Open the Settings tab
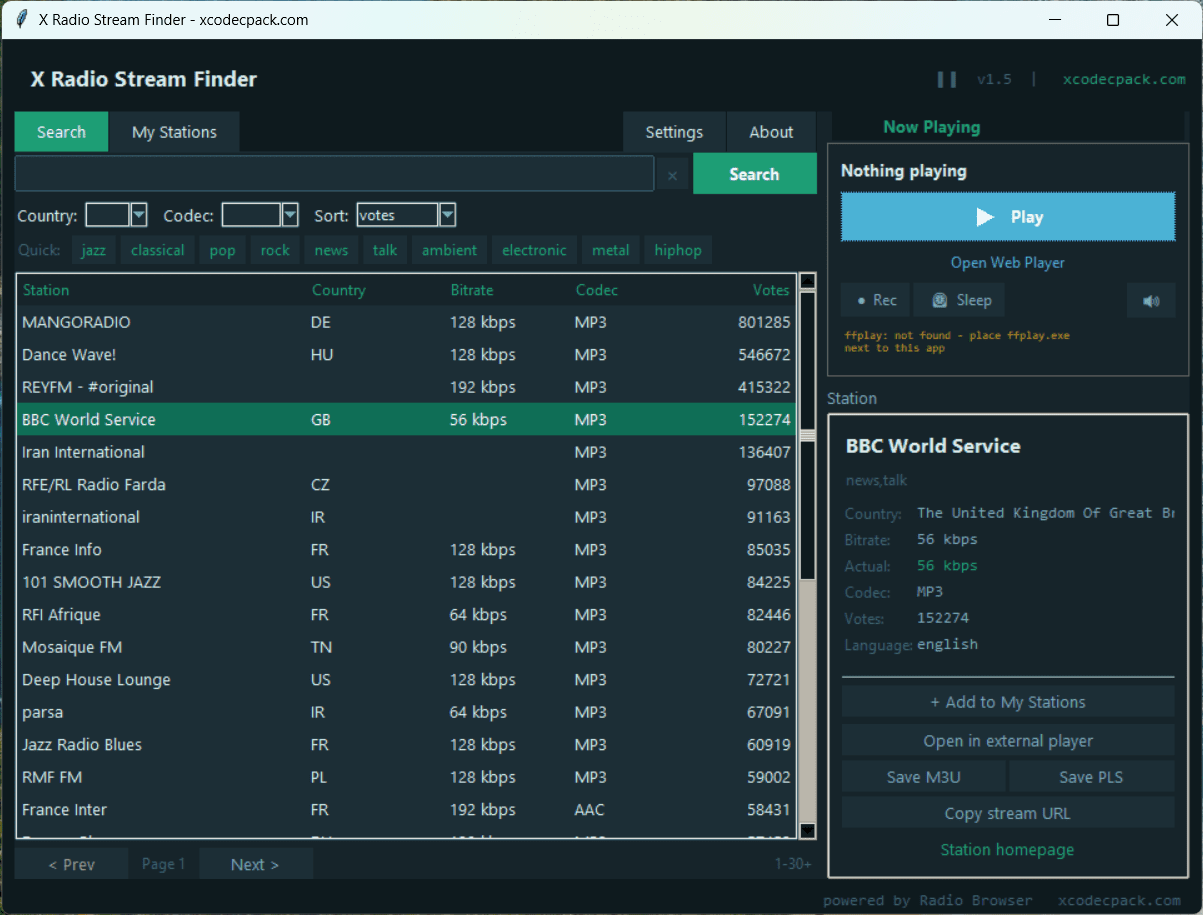 click(x=674, y=132)
